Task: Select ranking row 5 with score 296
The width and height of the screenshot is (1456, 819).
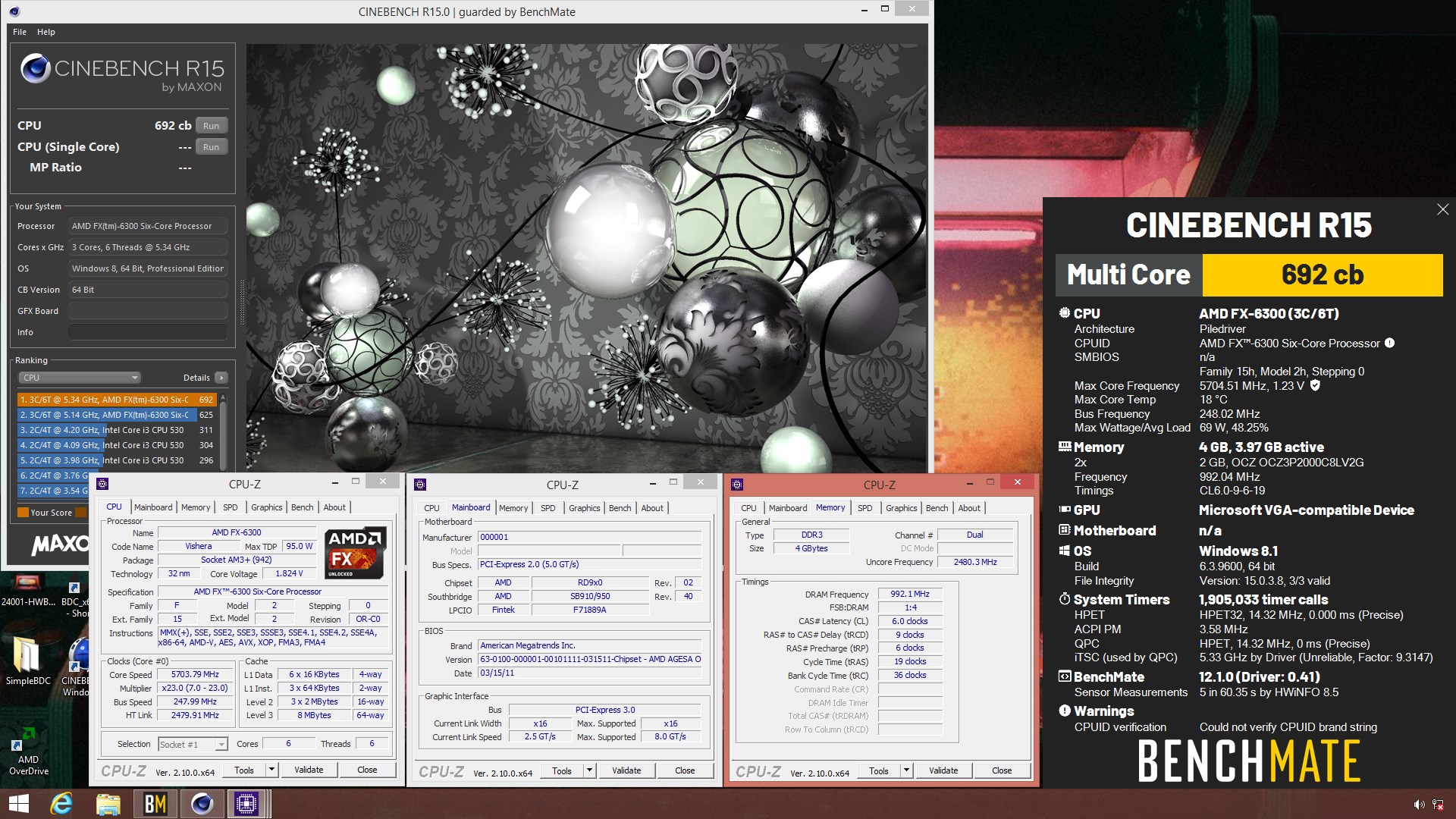Action: click(117, 460)
